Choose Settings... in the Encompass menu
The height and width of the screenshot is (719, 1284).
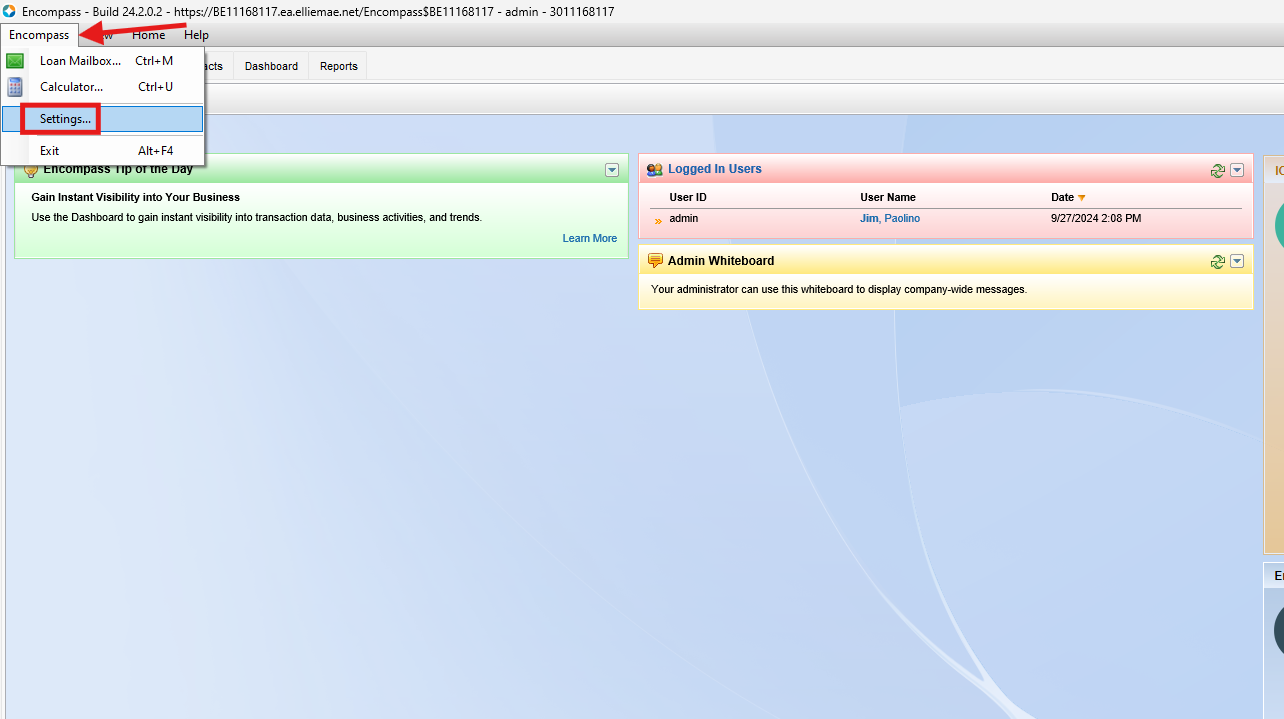pyautogui.click(x=102, y=119)
